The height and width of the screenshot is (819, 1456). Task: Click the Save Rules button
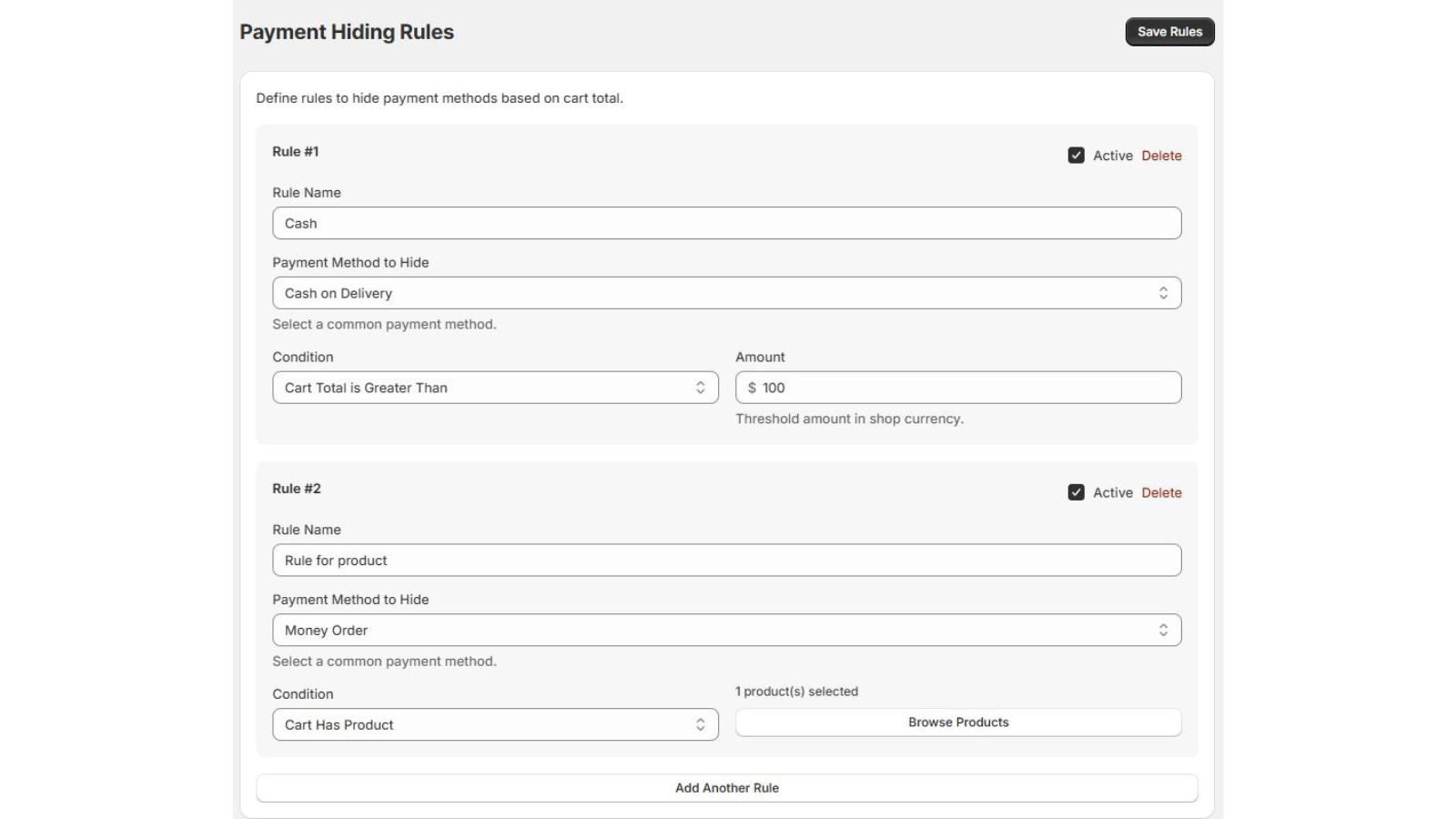tap(1169, 32)
